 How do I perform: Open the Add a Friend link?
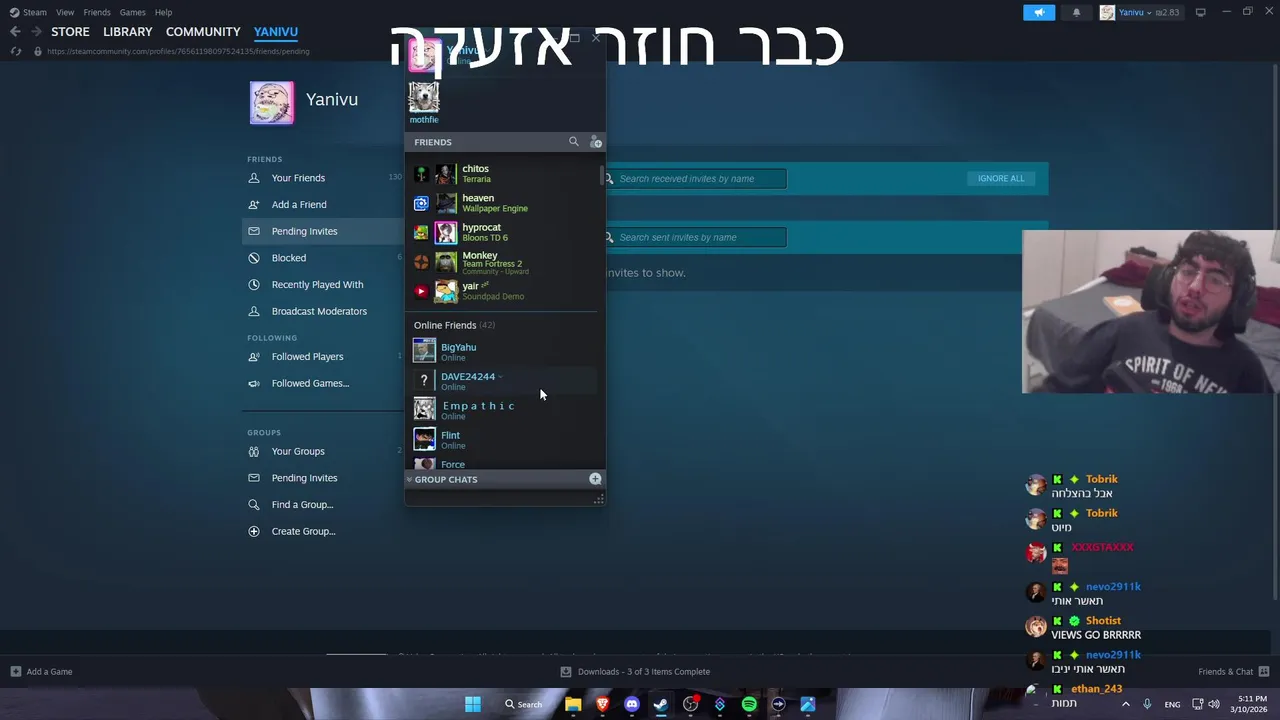point(299,204)
